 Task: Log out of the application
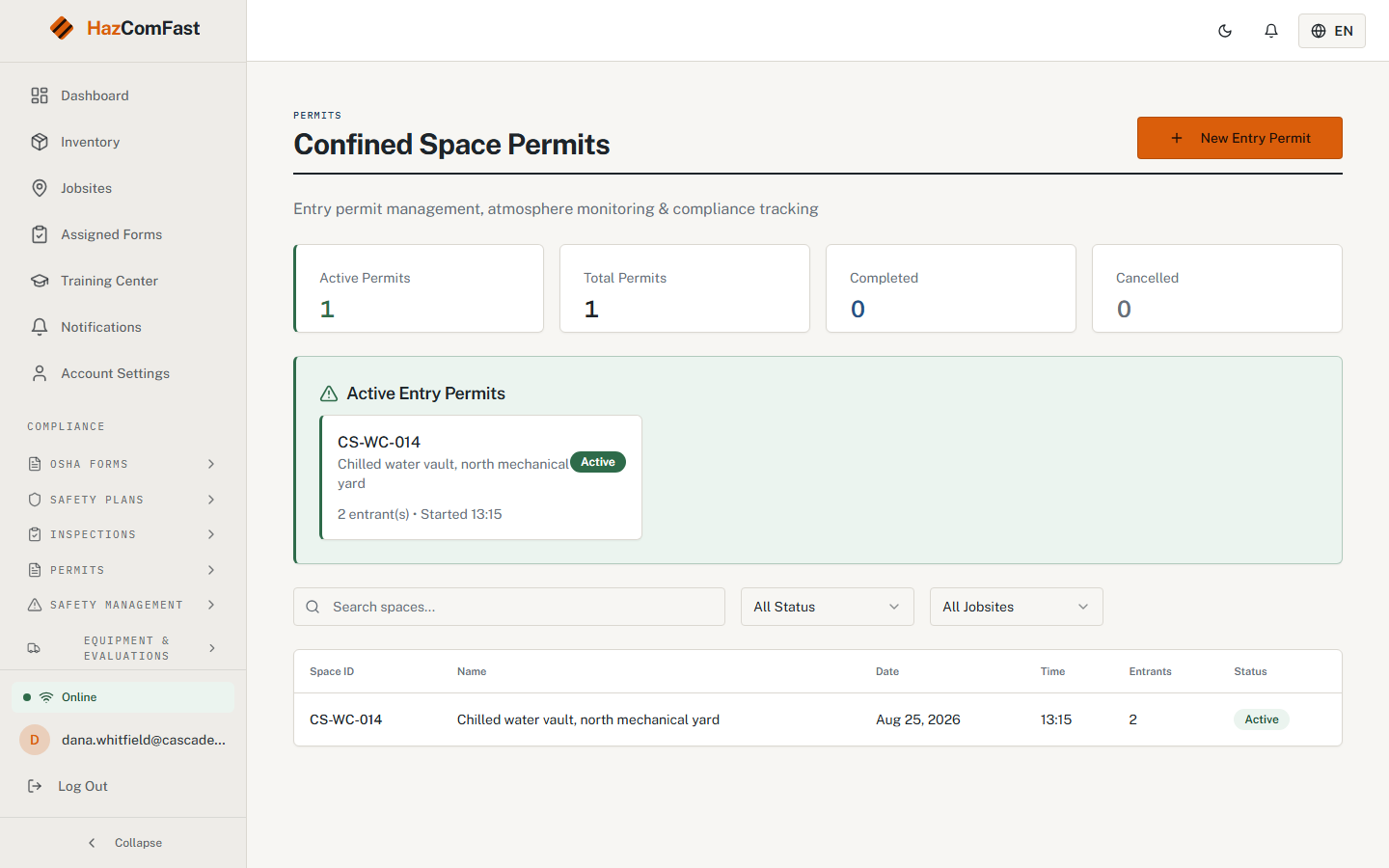point(123,786)
